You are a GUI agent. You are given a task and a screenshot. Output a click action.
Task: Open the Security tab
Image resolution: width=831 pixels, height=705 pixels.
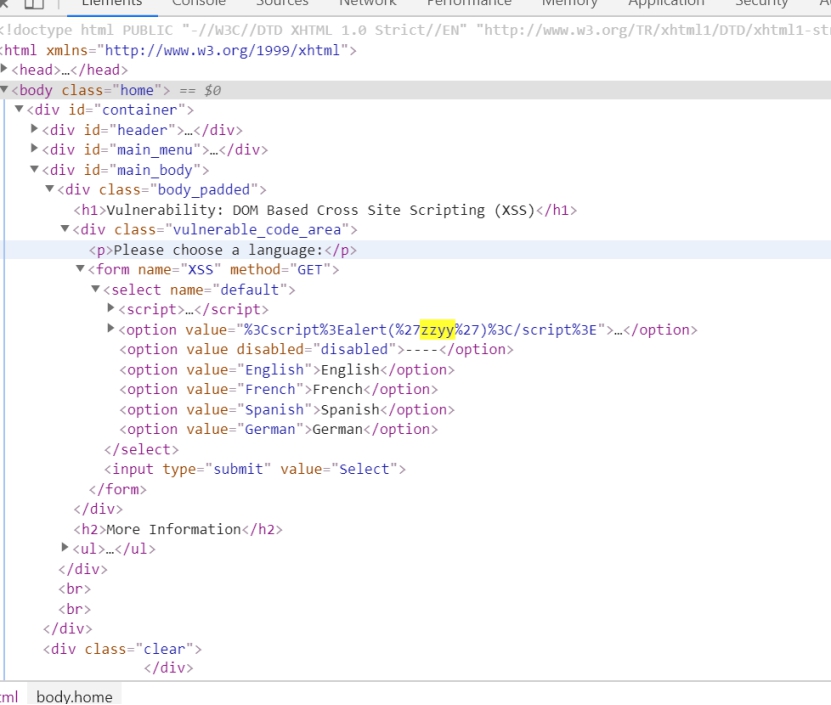tap(762, 3)
